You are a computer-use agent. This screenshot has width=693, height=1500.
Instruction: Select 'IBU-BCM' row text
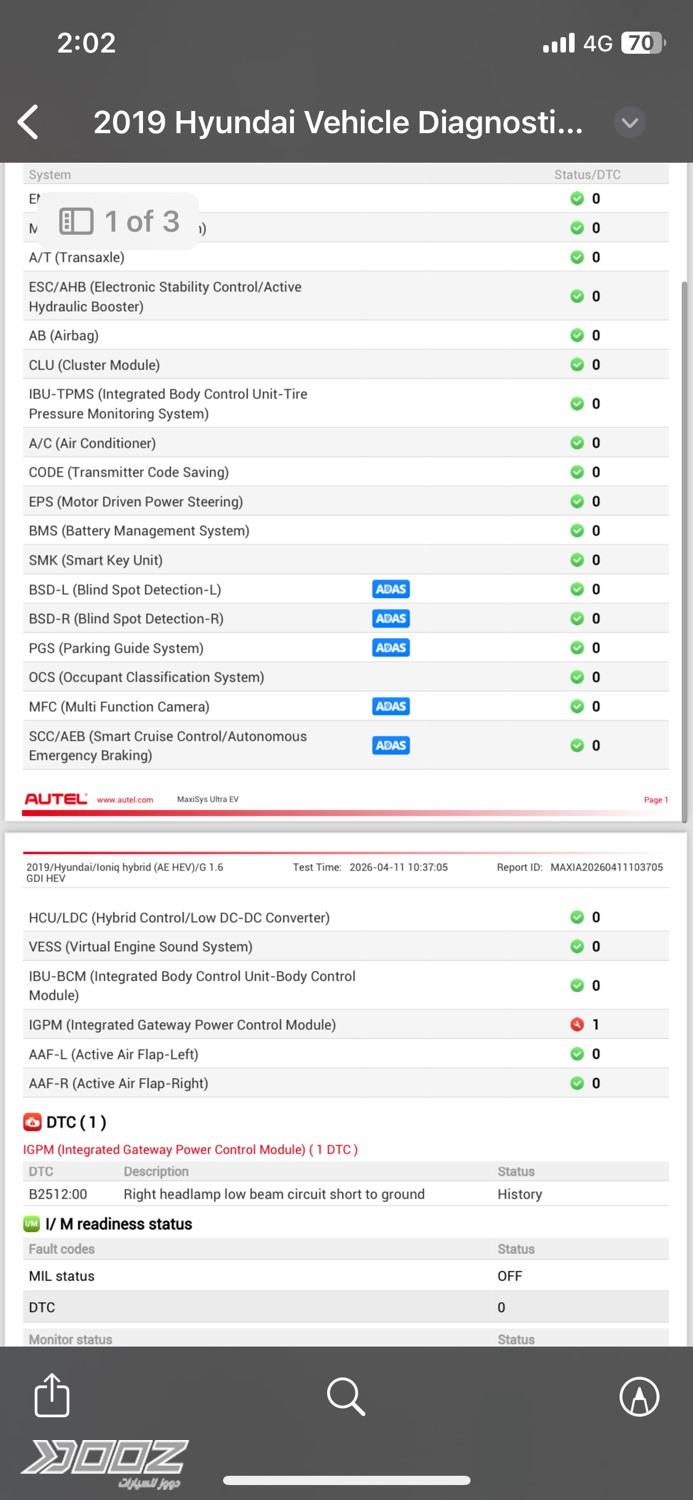192,985
